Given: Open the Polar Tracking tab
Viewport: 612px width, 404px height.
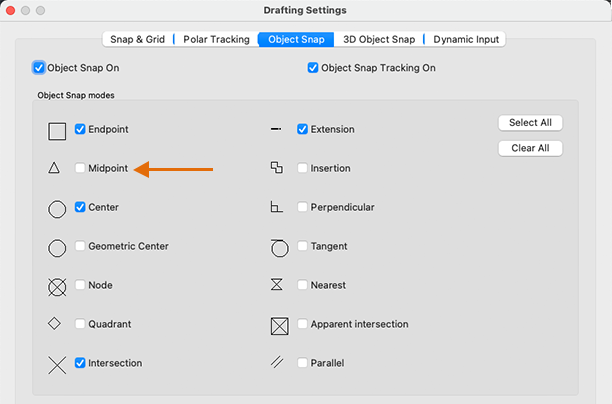Looking at the screenshot, I should [215, 39].
